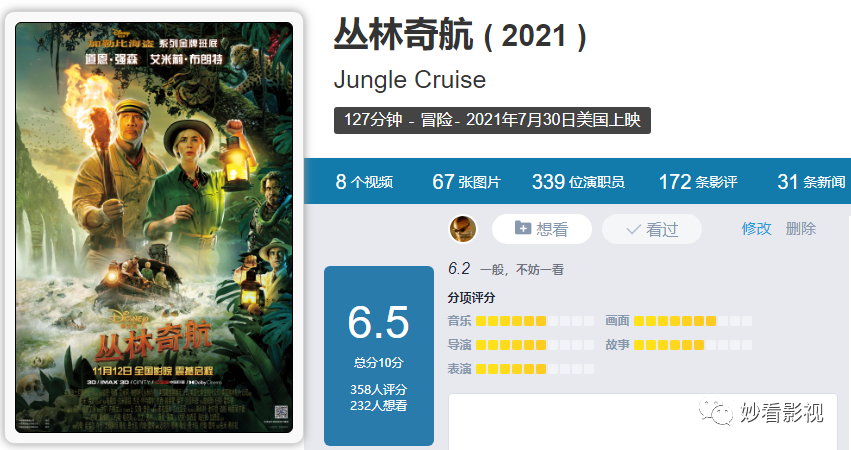View 339 位演职员 cast list

click(578, 182)
